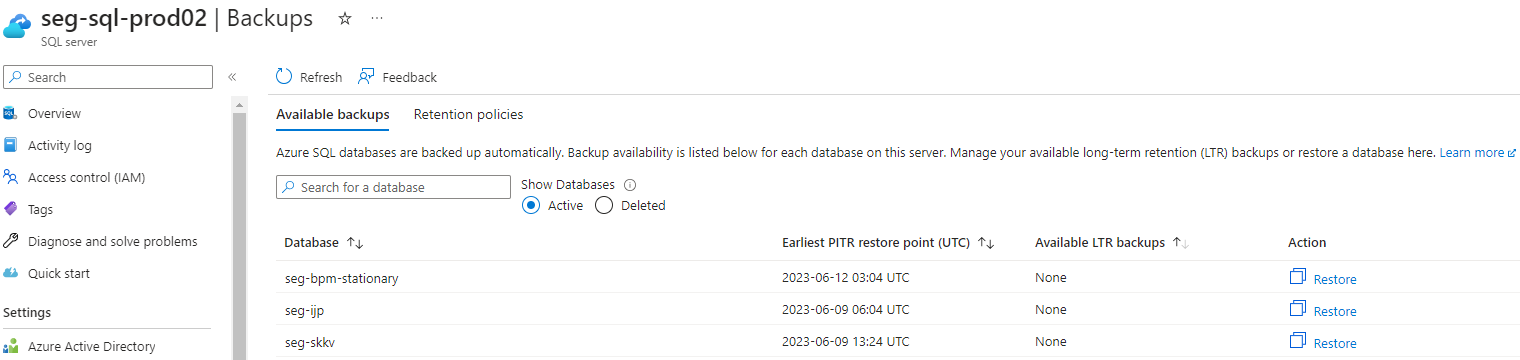The image size is (1520, 360).
Task: Sort by Database column arrows
Action: pyautogui.click(x=355, y=243)
